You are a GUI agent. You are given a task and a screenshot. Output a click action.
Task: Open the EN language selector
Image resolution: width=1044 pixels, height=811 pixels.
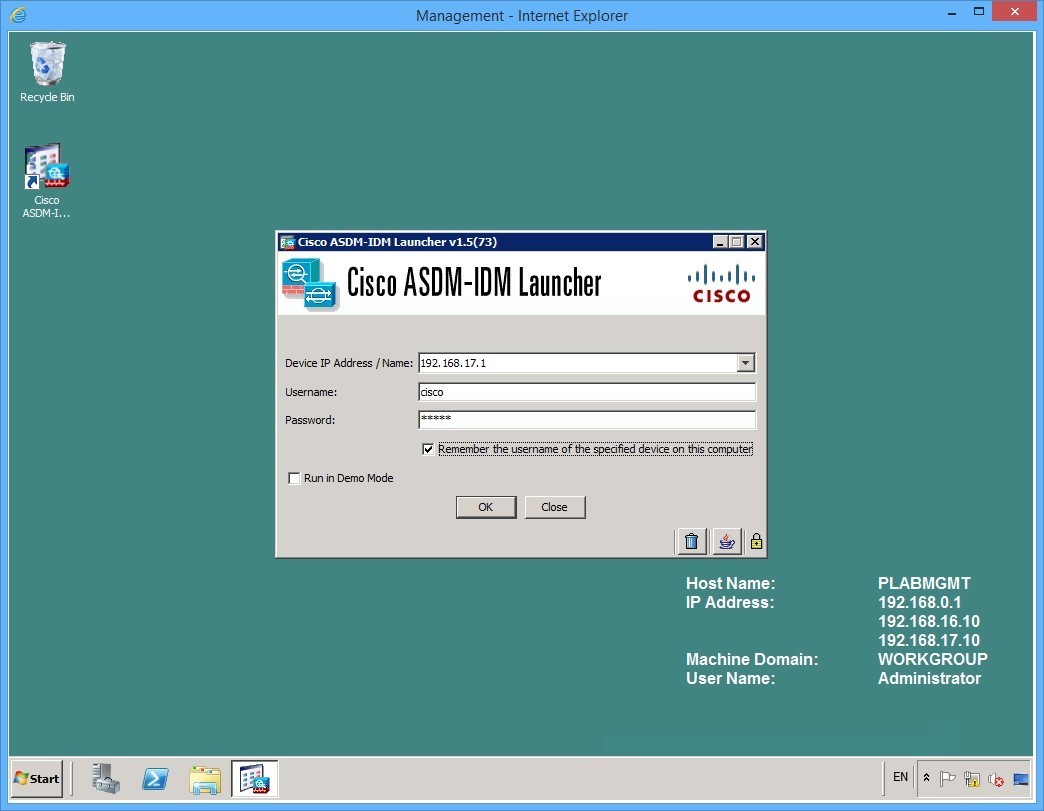point(899,777)
